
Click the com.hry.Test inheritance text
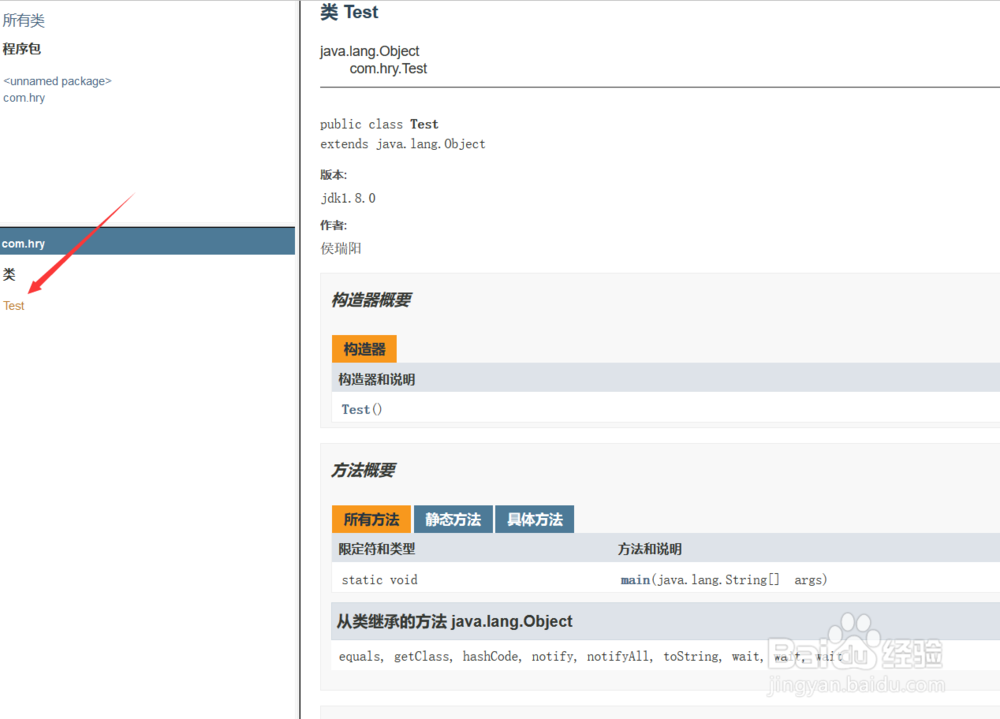coord(388,68)
